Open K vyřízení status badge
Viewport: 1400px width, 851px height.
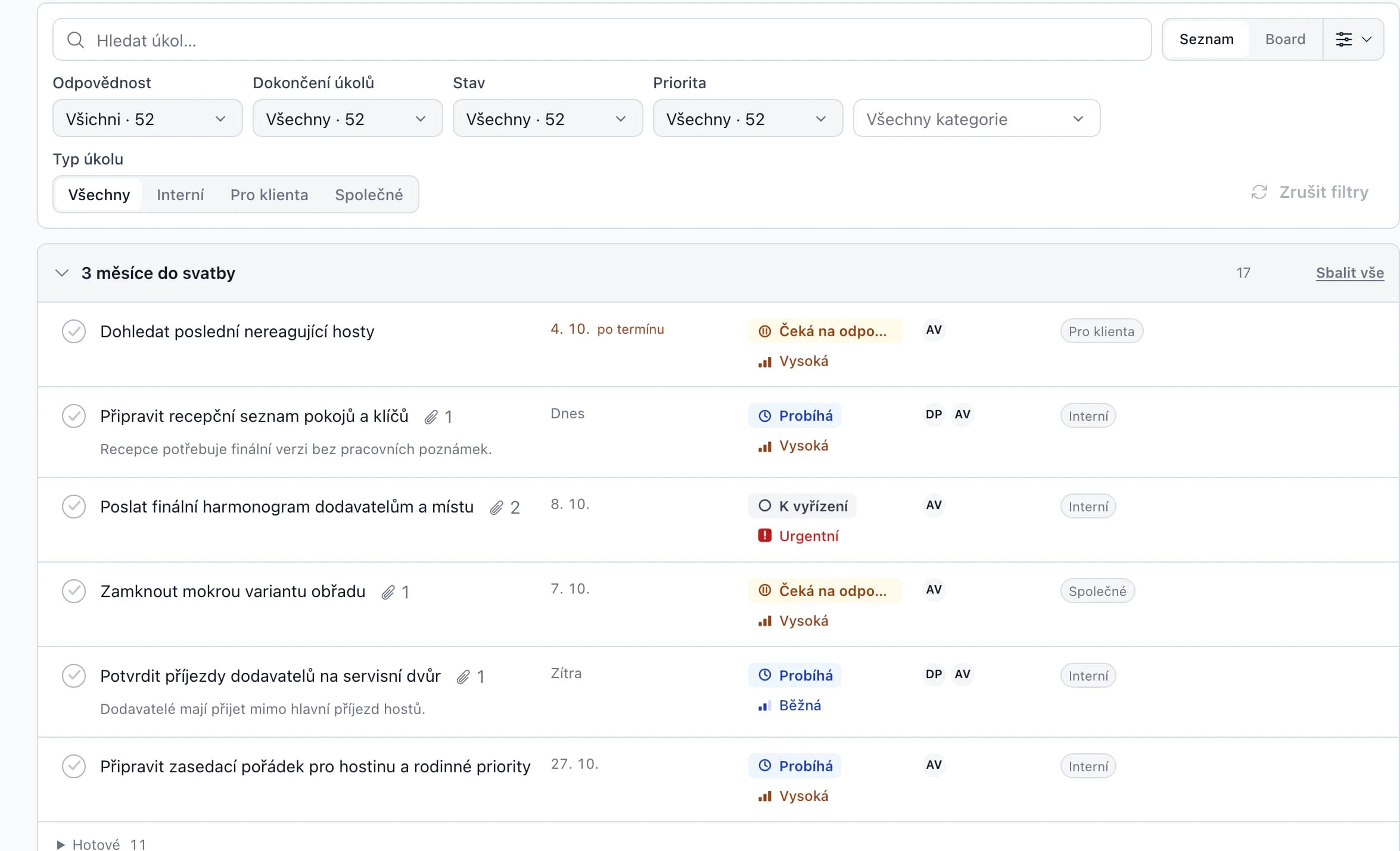pyautogui.click(x=802, y=506)
